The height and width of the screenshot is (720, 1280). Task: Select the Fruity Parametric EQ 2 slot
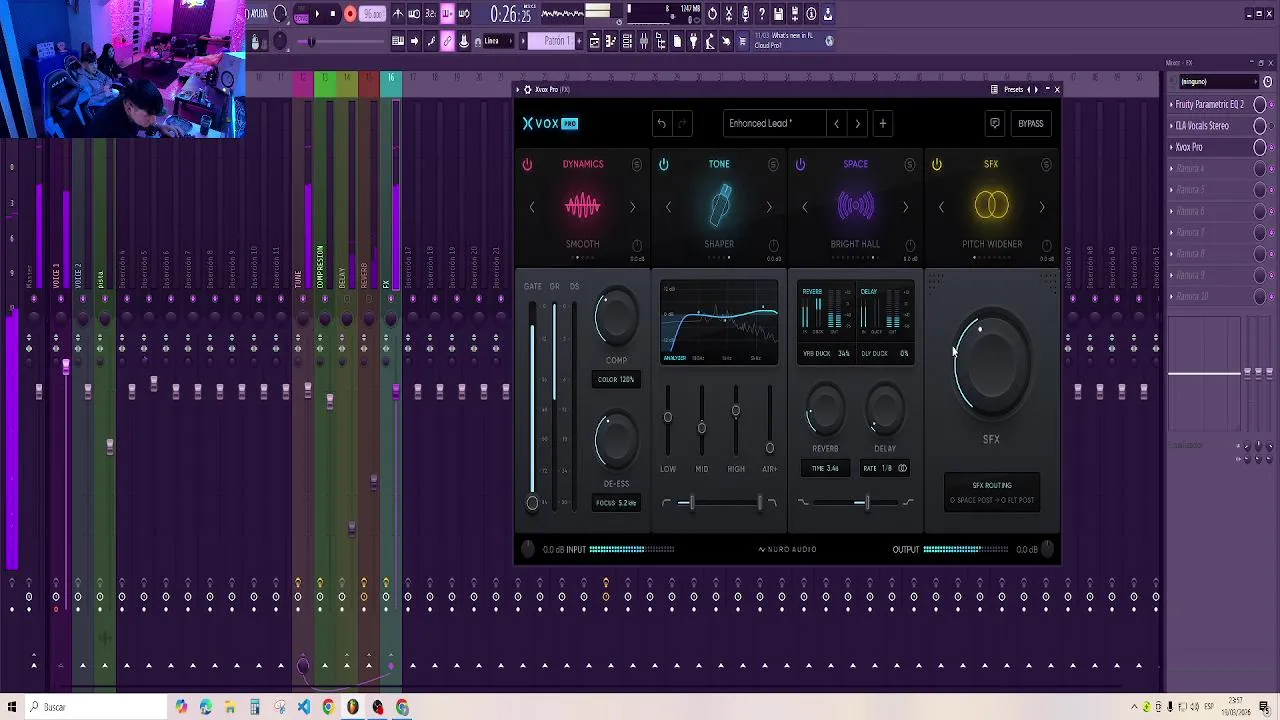[1210, 104]
